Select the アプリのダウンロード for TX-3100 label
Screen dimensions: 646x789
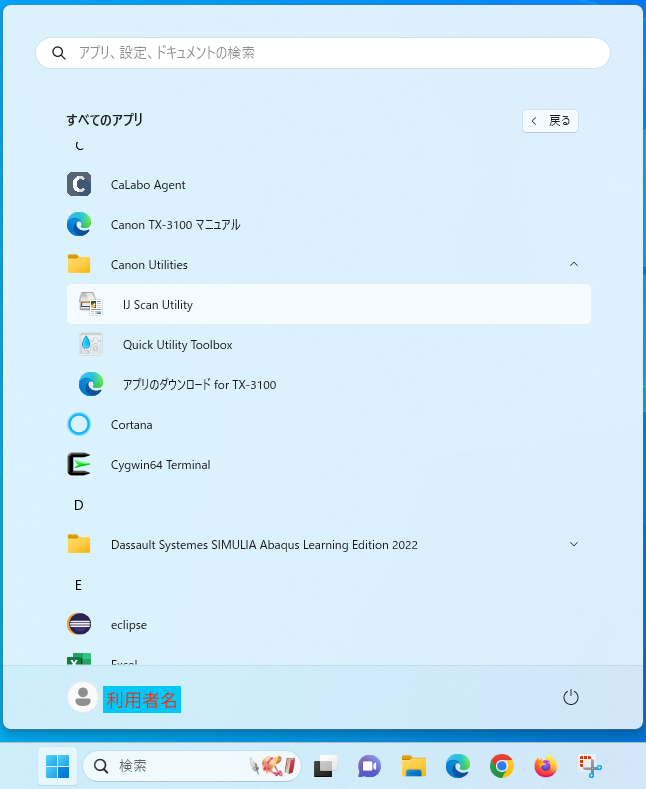tap(199, 384)
